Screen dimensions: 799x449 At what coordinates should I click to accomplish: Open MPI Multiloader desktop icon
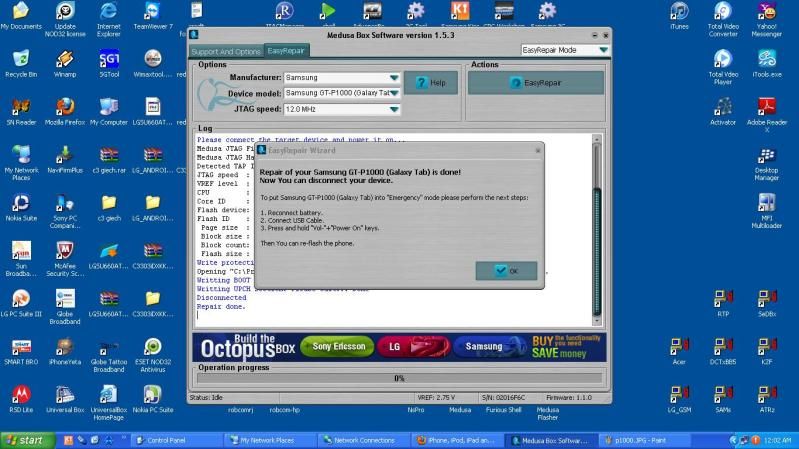point(767,211)
